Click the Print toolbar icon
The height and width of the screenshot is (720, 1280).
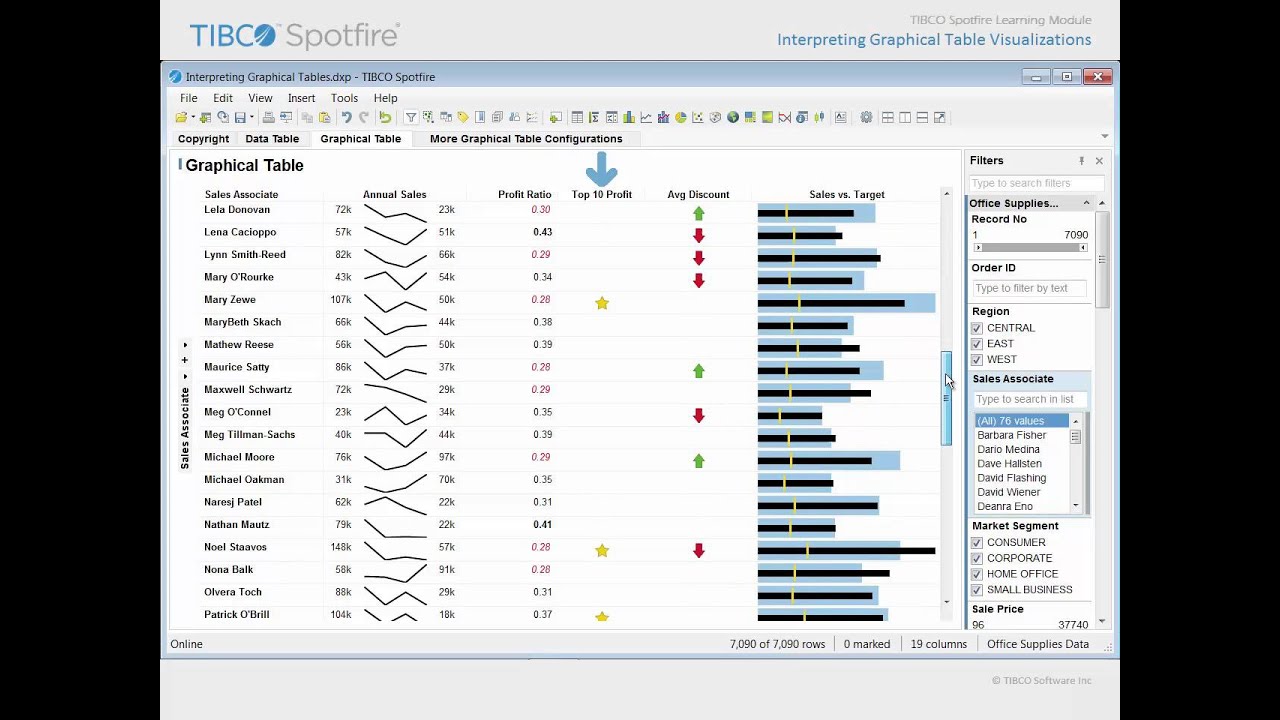[268, 117]
